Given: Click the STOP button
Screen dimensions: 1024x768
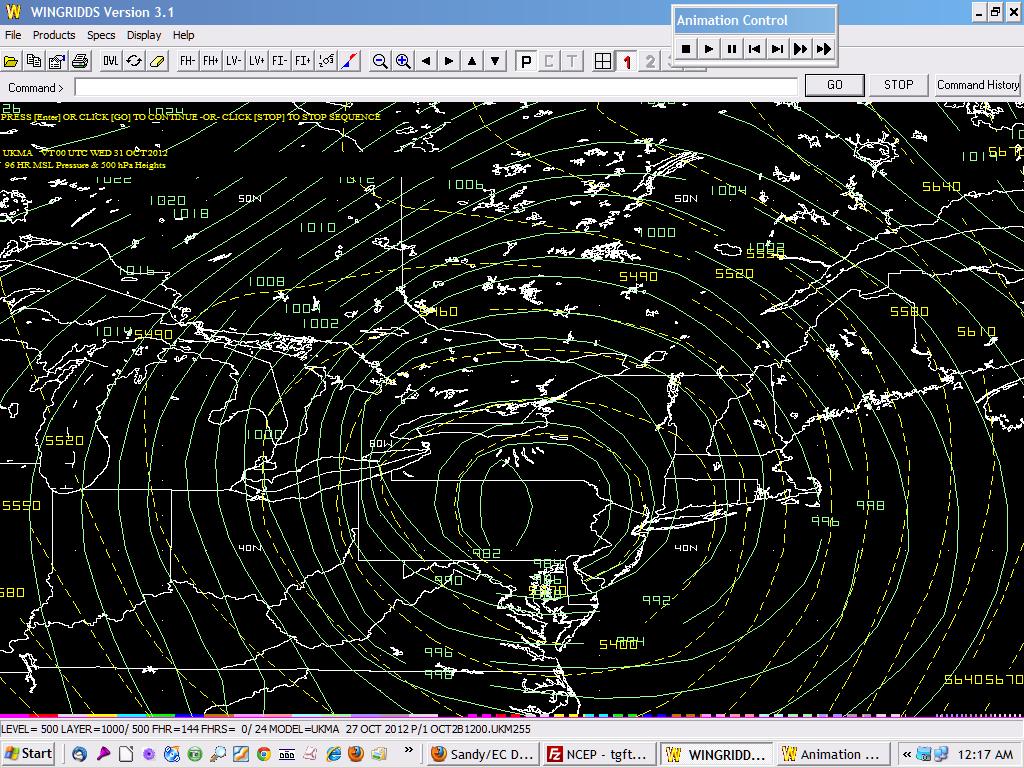Looking at the screenshot, I should point(899,85).
